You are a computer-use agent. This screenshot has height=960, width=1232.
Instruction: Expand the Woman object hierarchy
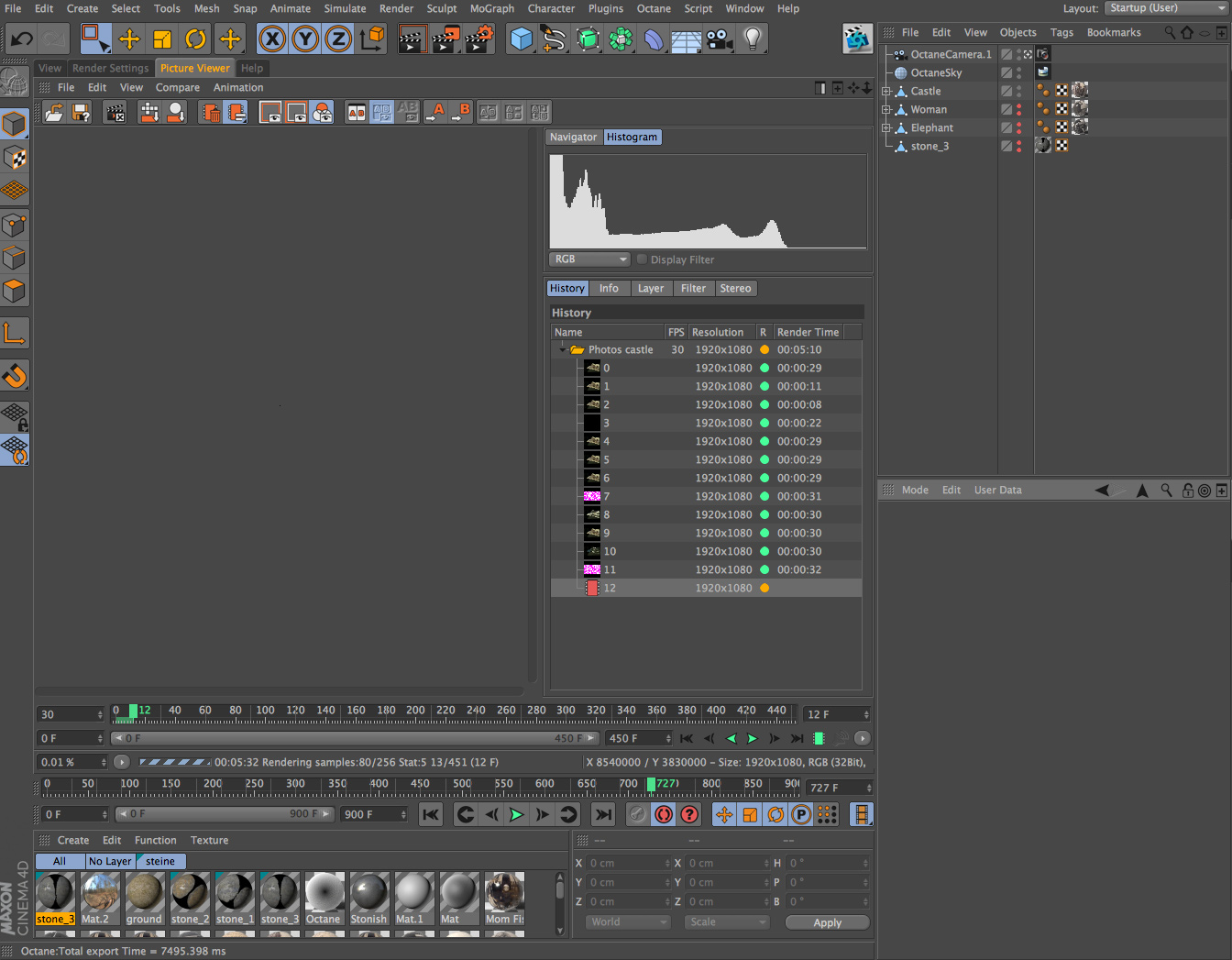[886, 109]
